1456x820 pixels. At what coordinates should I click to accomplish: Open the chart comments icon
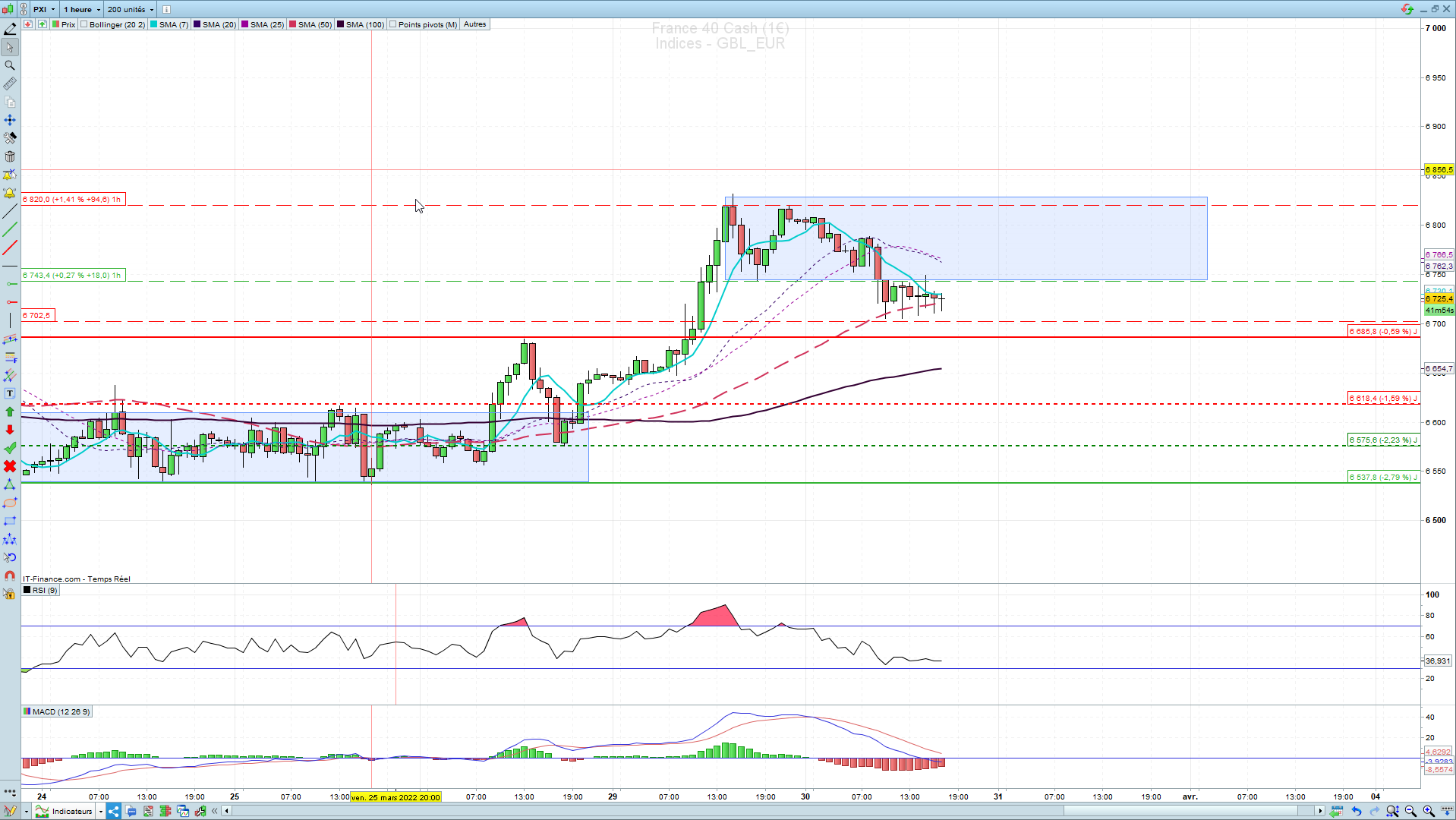[131, 811]
